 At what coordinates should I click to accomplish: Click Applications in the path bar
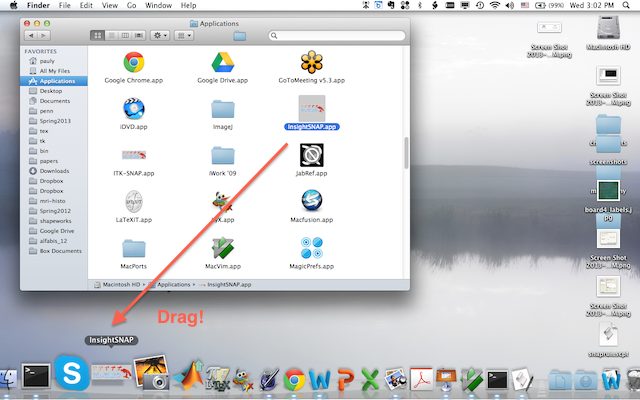[x=170, y=284]
